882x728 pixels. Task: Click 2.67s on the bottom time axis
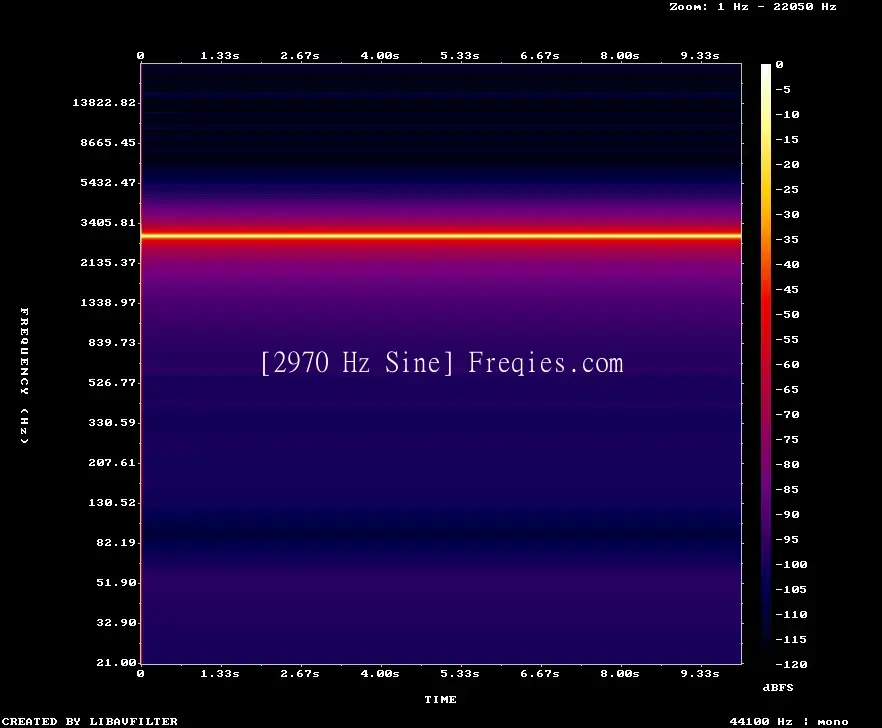[x=300, y=673]
